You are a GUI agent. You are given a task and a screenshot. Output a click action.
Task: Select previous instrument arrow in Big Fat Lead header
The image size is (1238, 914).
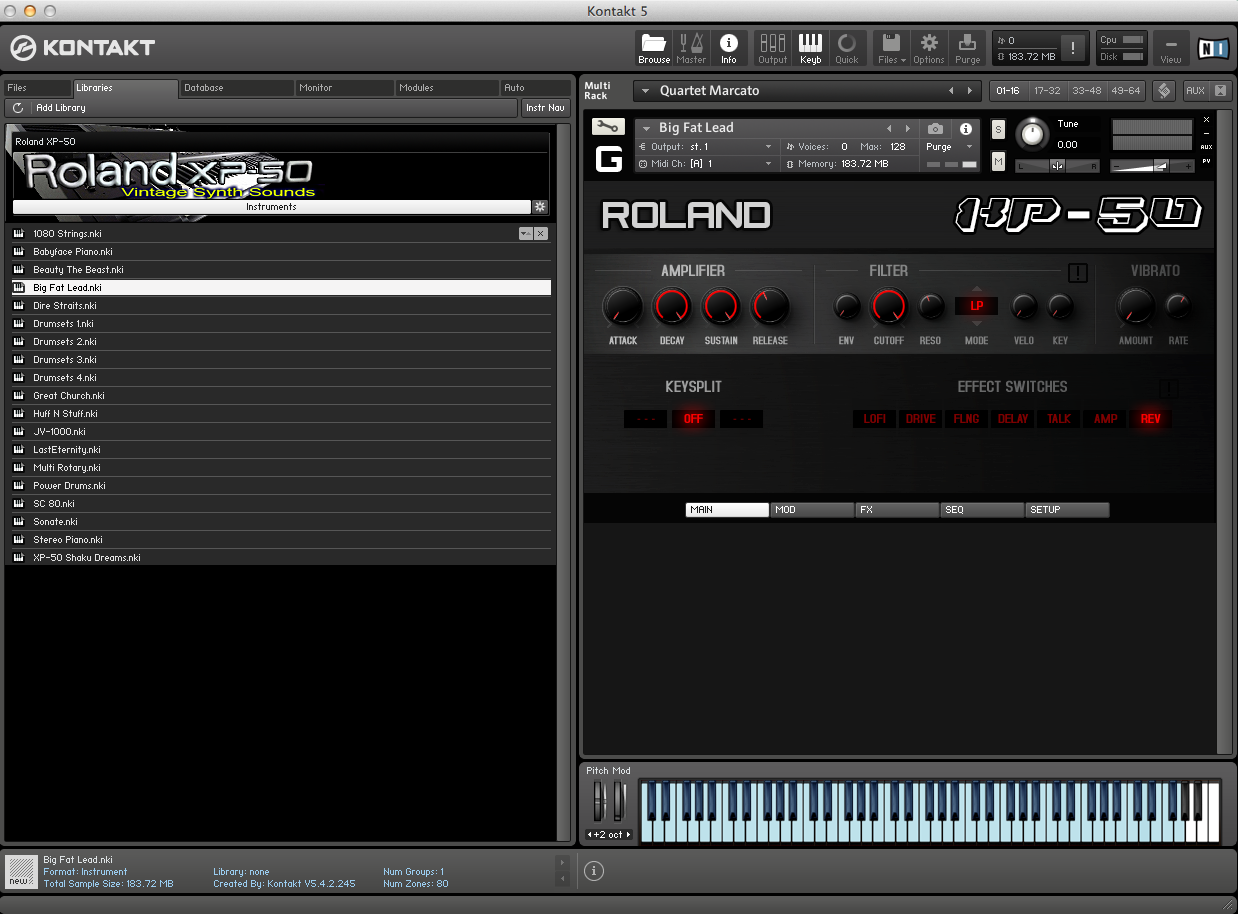[889, 128]
